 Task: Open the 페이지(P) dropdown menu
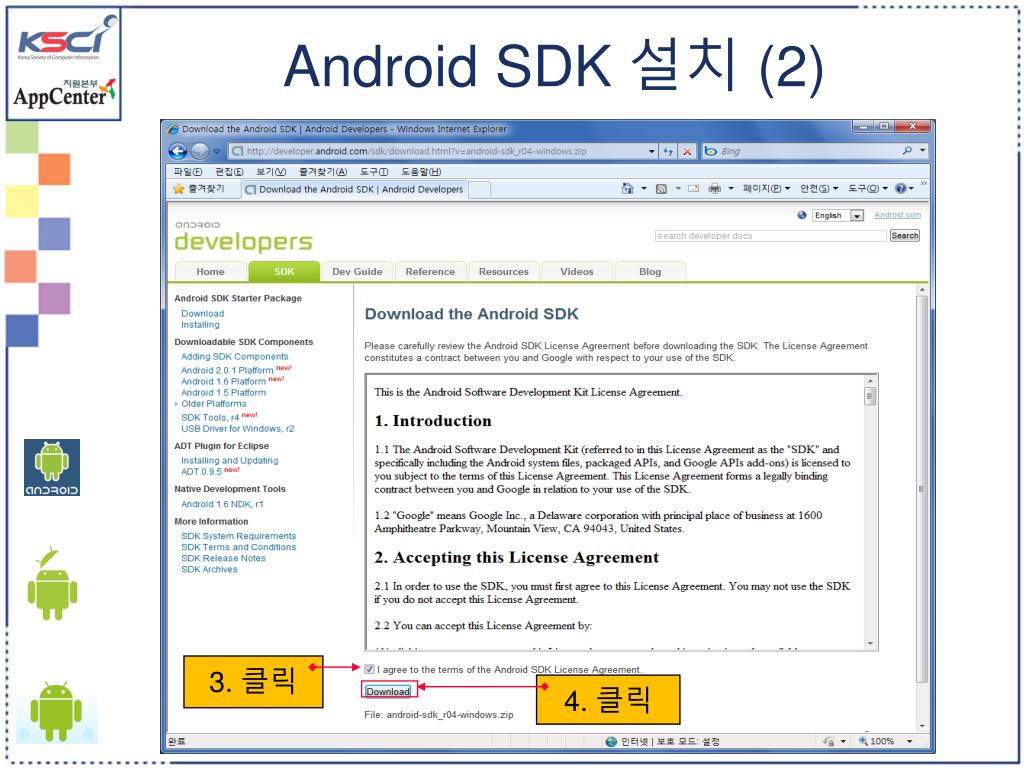point(766,189)
